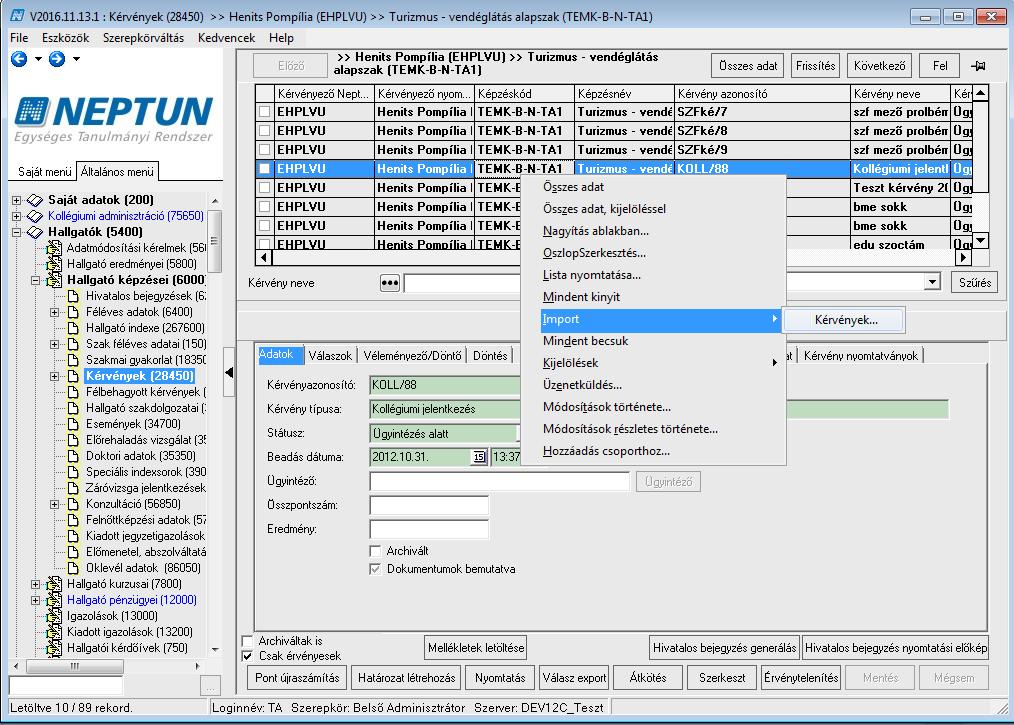
Task: Tick the checkbox for the SZFké/8 row
Action: (264, 131)
